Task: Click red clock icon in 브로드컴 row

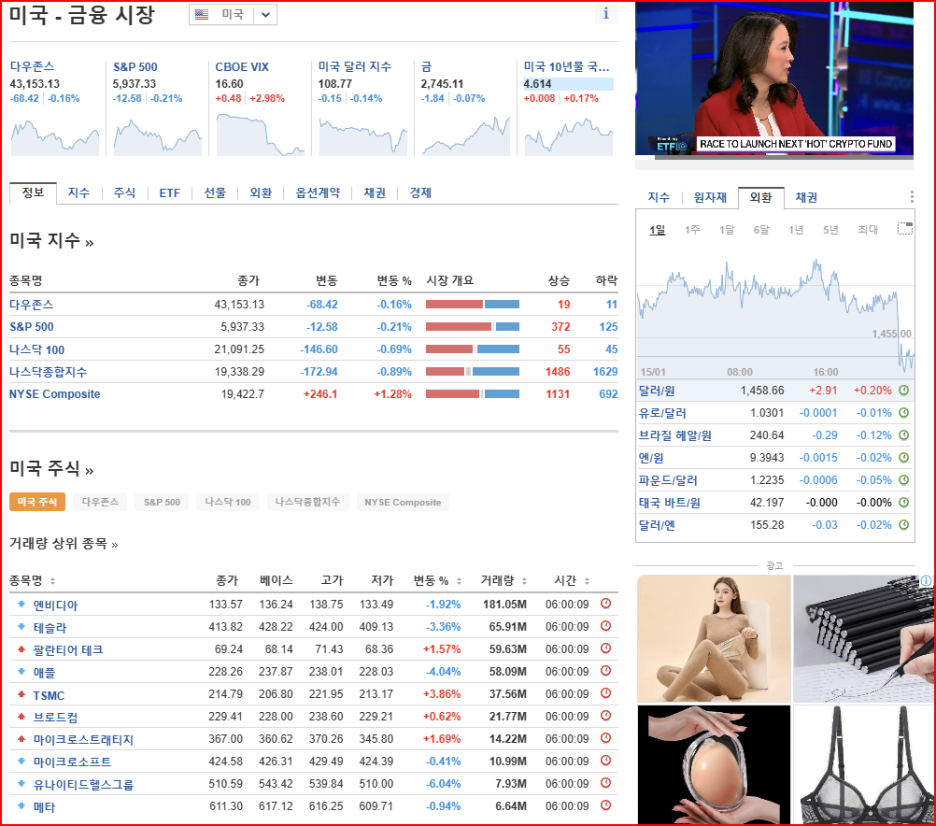Action: tap(605, 716)
